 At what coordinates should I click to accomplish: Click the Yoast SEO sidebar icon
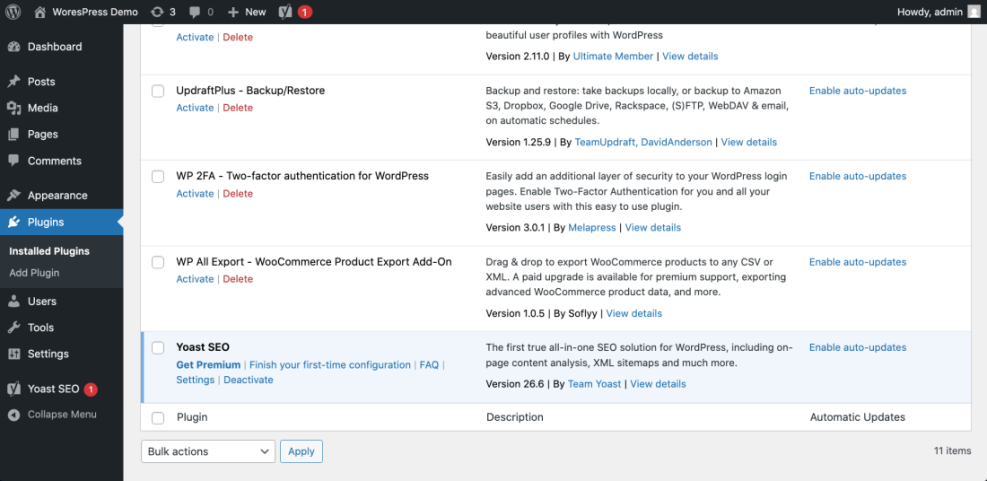click(x=14, y=389)
